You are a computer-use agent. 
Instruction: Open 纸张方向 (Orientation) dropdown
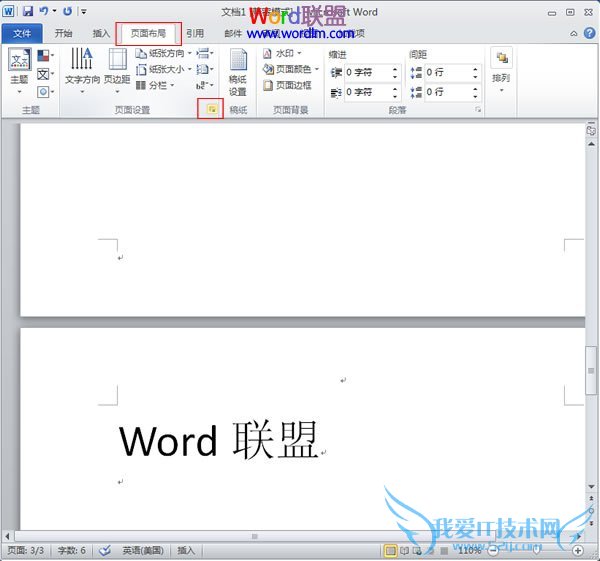[x=163, y=53]
